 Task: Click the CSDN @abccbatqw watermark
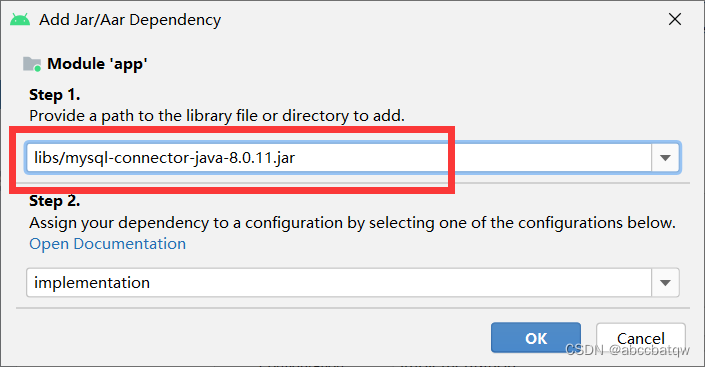click(627, 349)
